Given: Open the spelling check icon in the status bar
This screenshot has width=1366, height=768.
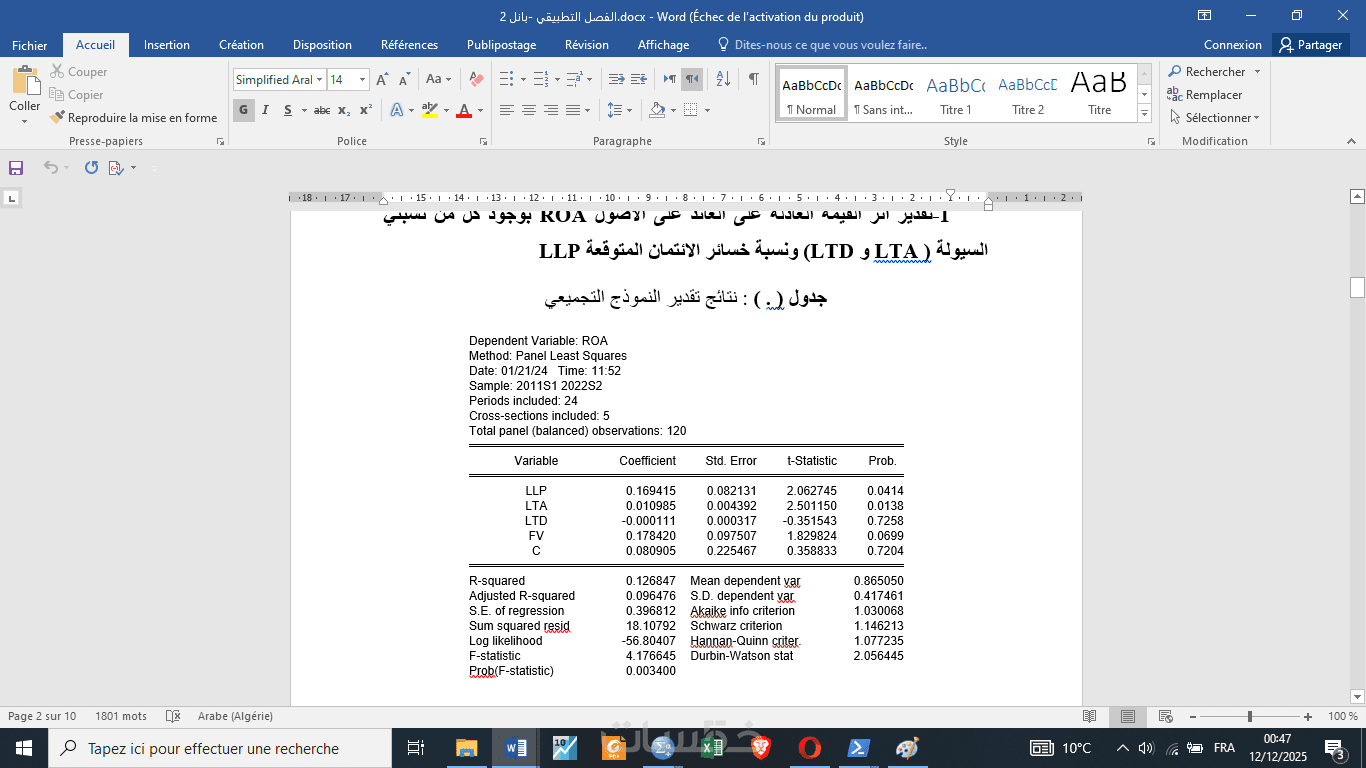Looking at the screenshot, I should (x=173, y=716).
